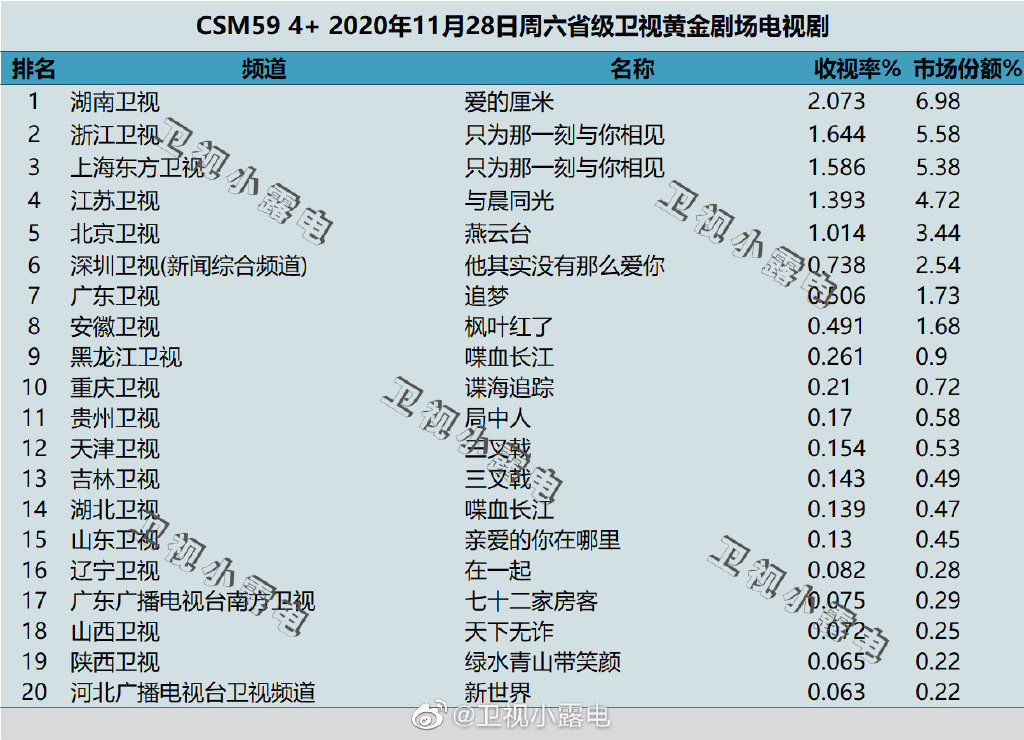
Task: Select 只为那一刻与你相见 in the 浙江卫视 row
Action: (x=564, y=135)
